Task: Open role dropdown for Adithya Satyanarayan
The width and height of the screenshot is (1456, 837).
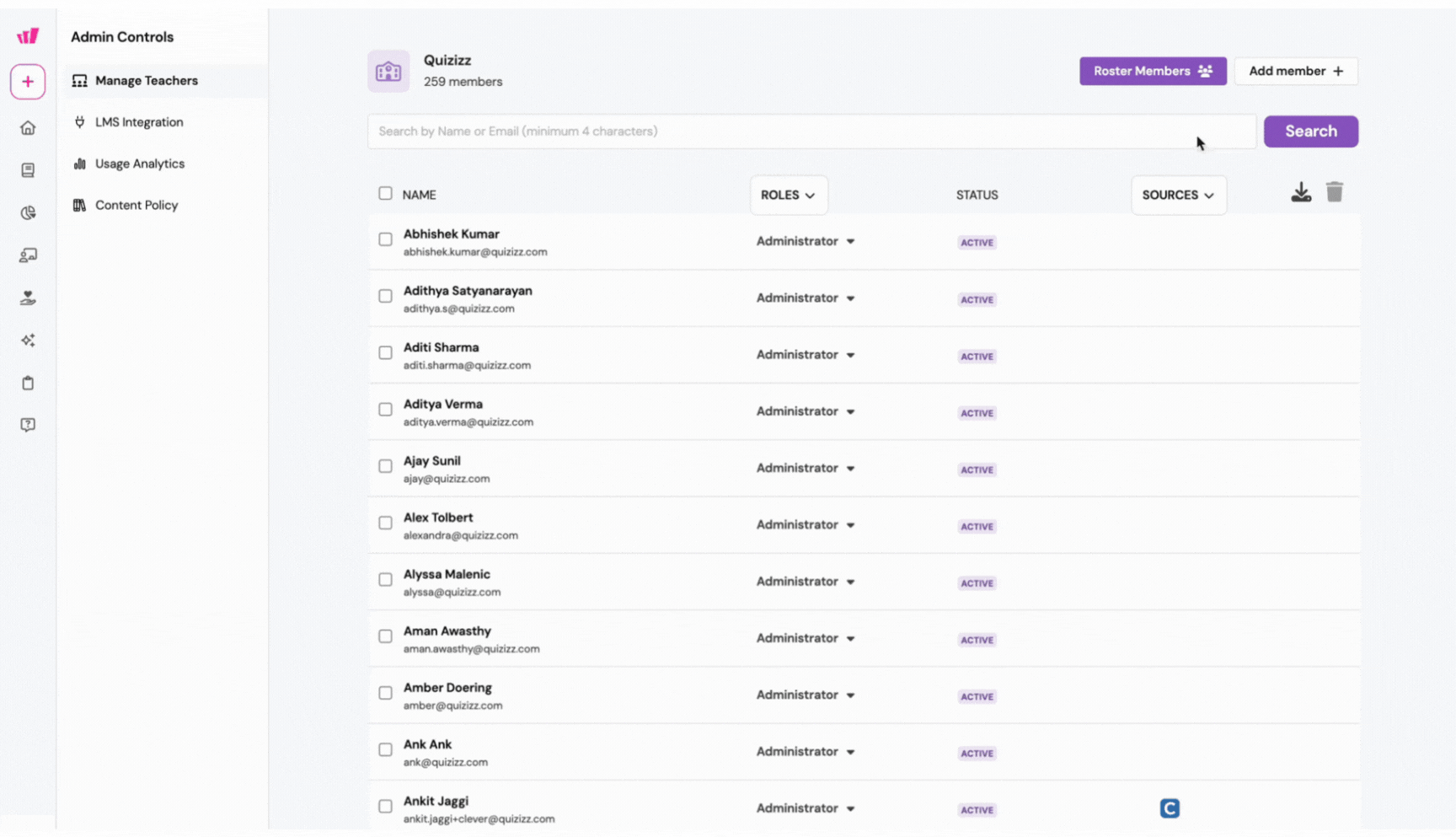Action: click(x=806, y=298)
